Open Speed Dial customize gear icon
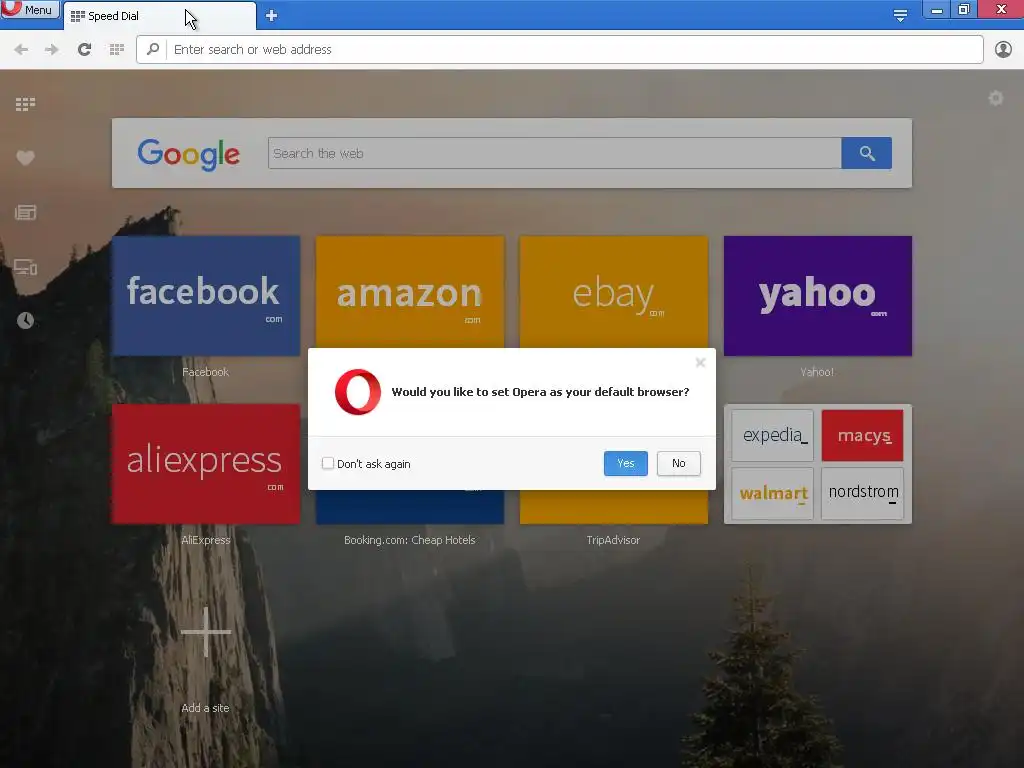 pyautogui.click(x=995, y=99)
